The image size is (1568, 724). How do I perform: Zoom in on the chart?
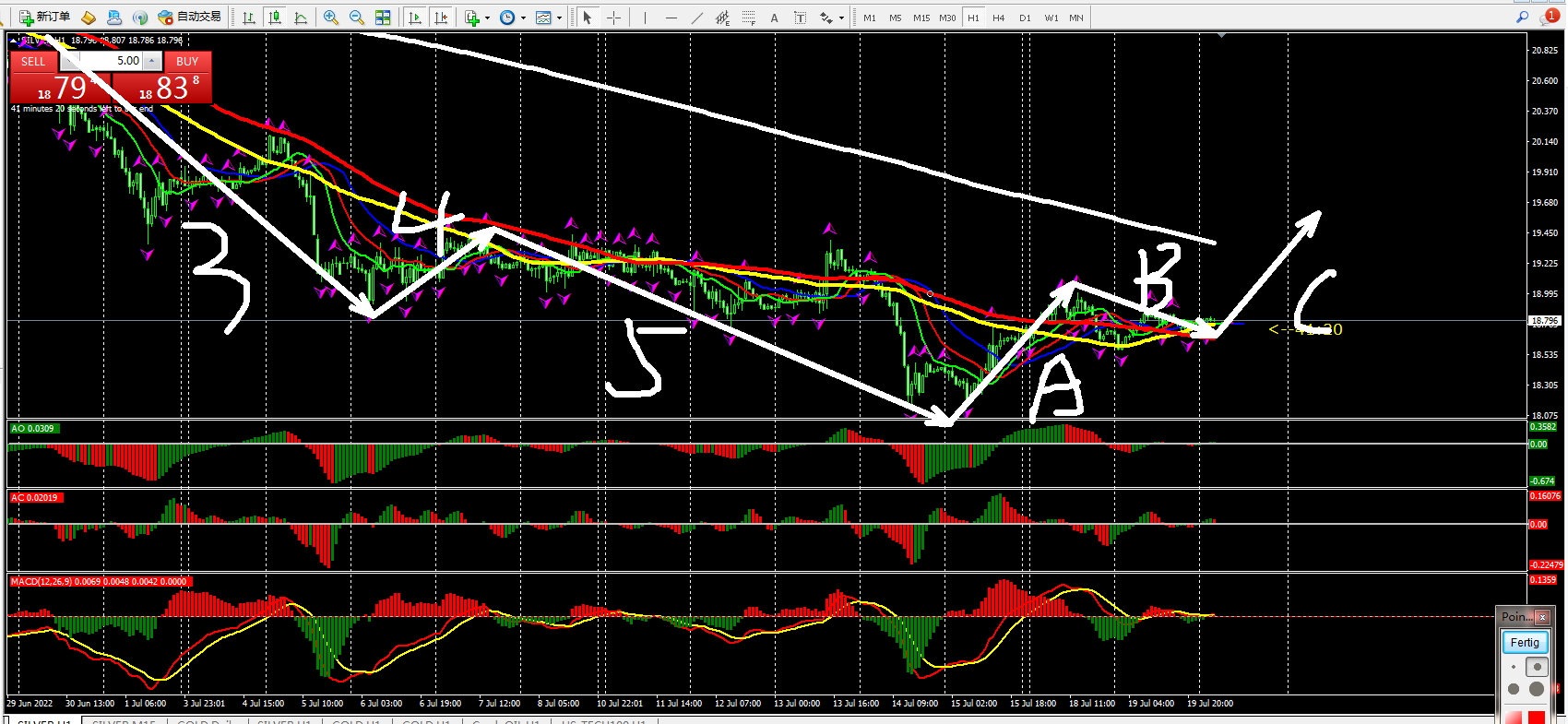pyautogui.click(x=331, y=18)
